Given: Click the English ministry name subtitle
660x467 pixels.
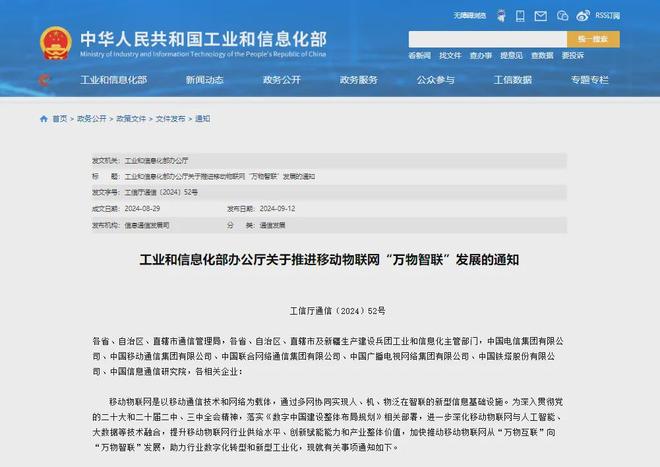Looking at the screenshot, I should [203, 54].
